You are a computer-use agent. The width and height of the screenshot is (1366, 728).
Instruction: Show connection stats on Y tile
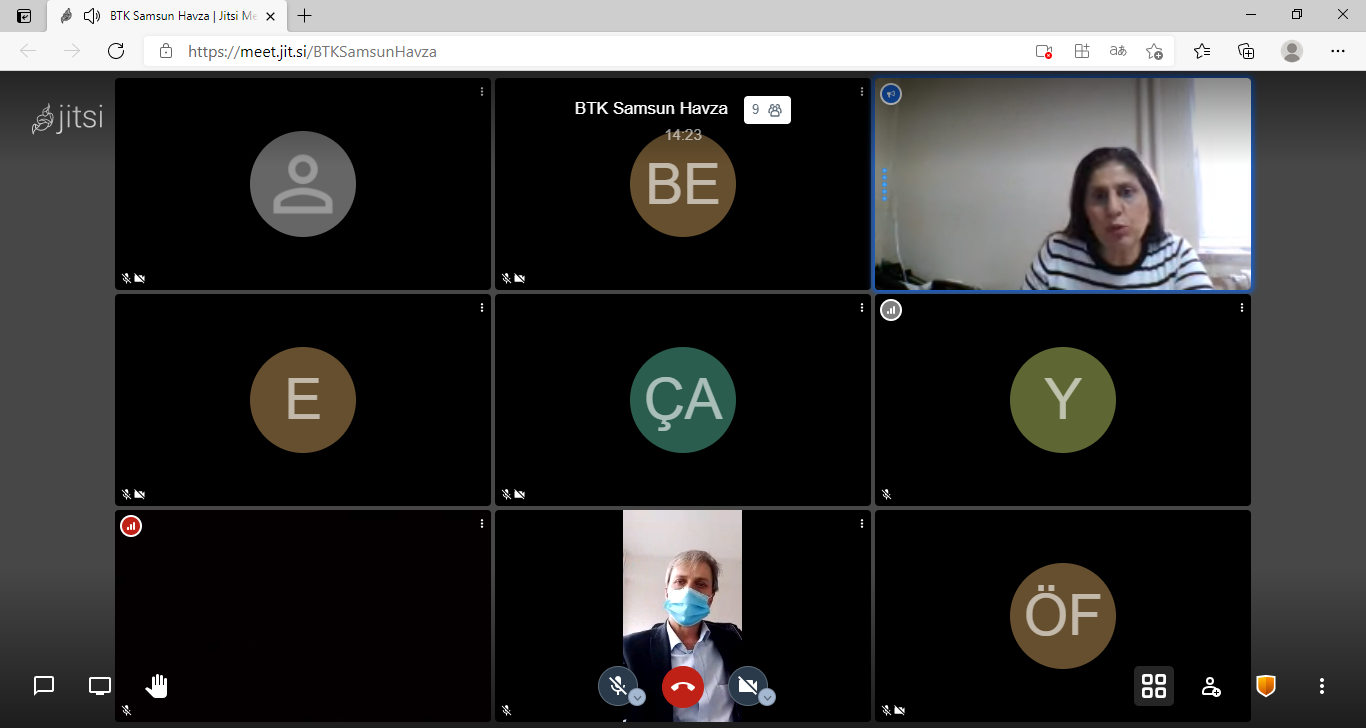point(891,310)
